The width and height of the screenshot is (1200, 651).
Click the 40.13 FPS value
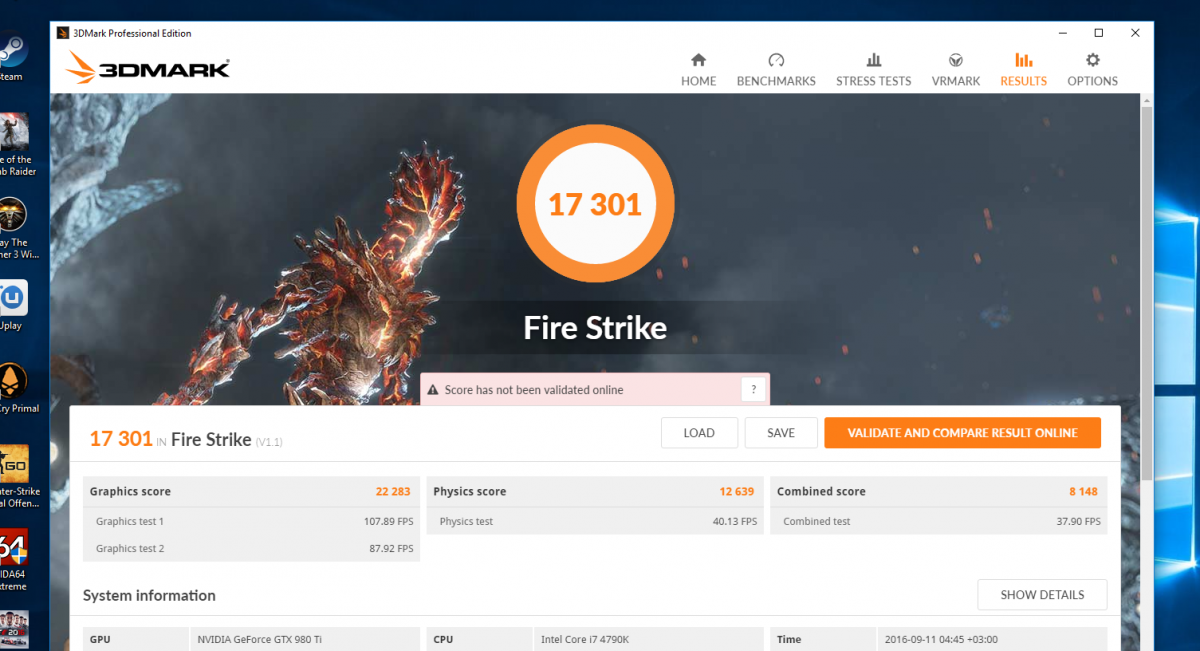[x=735, y=521]
